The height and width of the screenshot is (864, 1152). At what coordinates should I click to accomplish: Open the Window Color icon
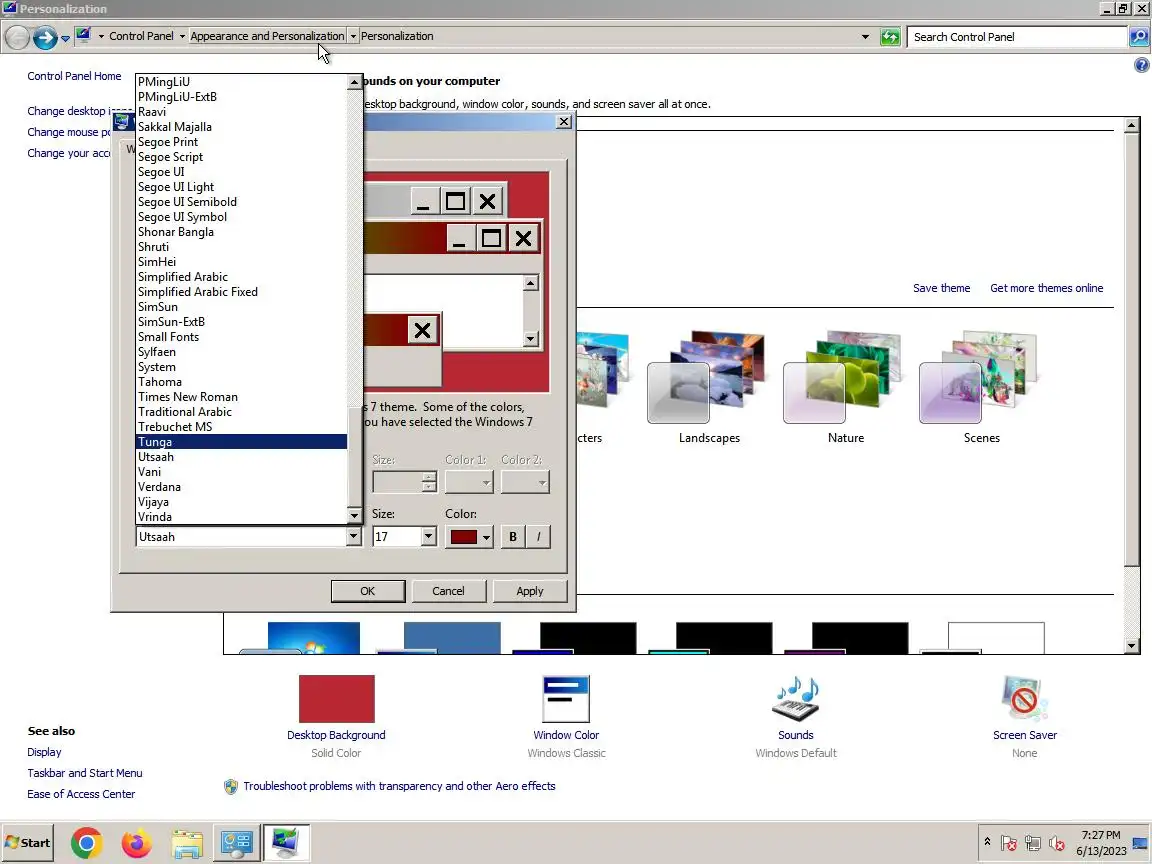coord(566,699)
